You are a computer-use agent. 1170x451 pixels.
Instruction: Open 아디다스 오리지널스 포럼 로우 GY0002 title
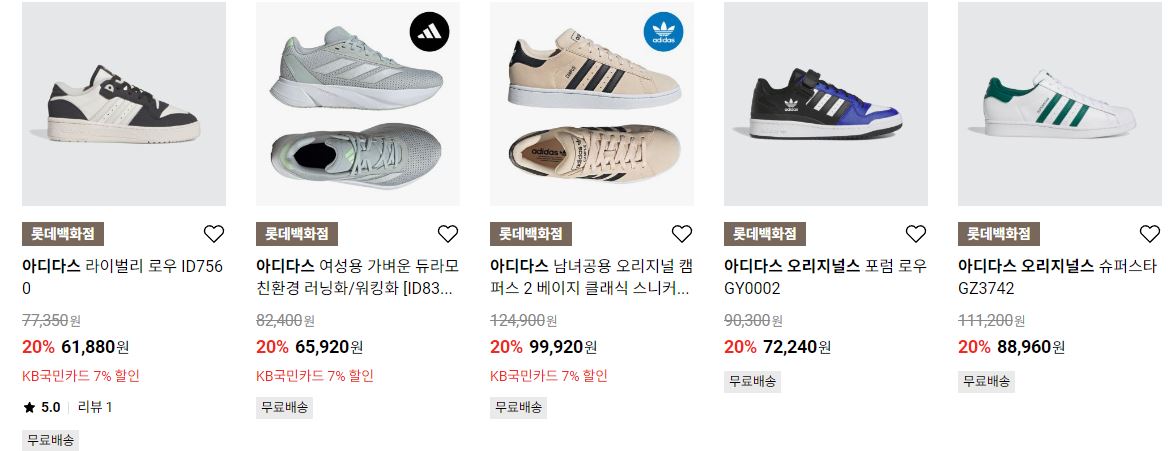click(825, 277)
